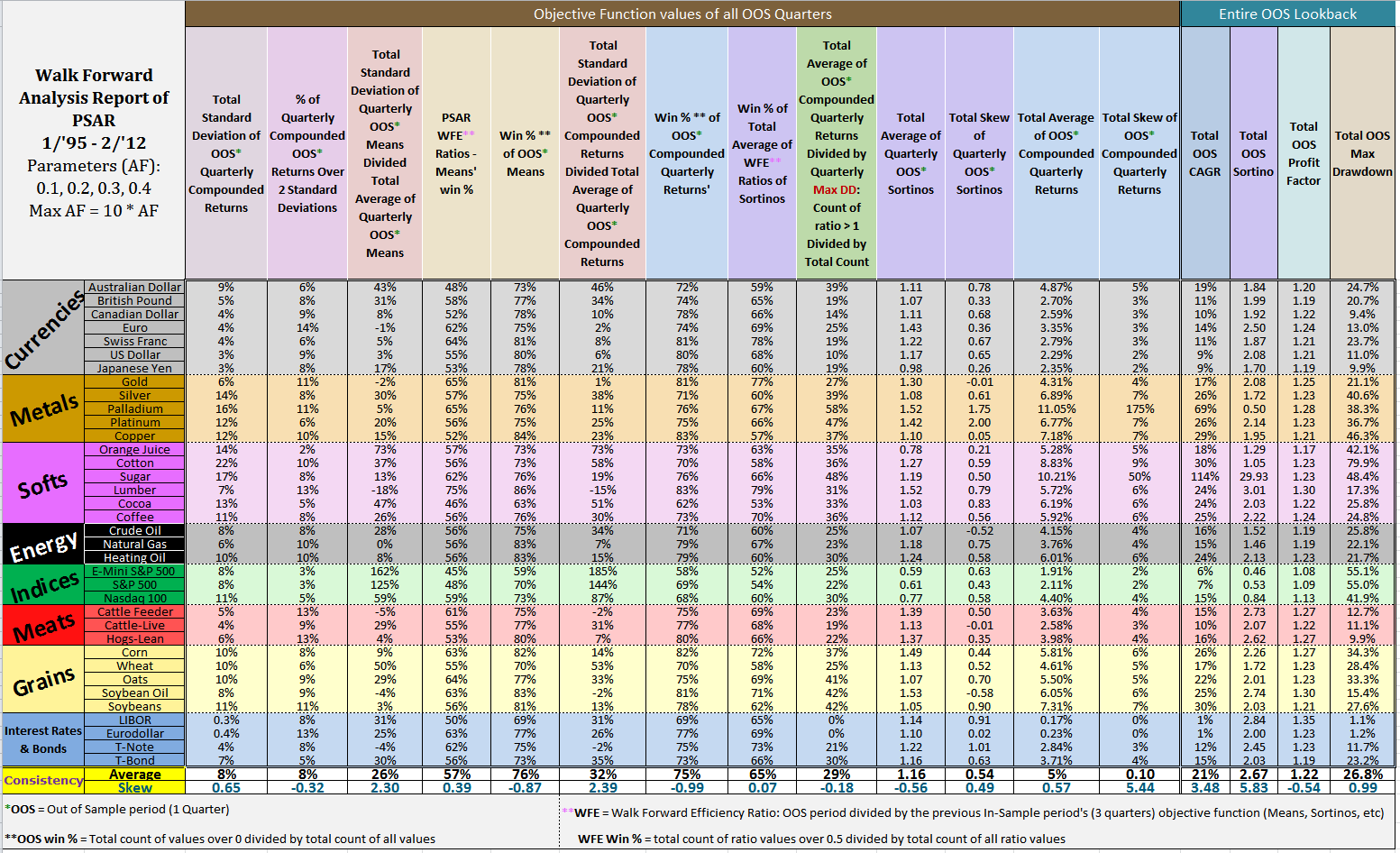Click the Average row value '26.8%'
Image resolution: width=1400 pixels, height=853 pixels.
[x=1362, y=774]
